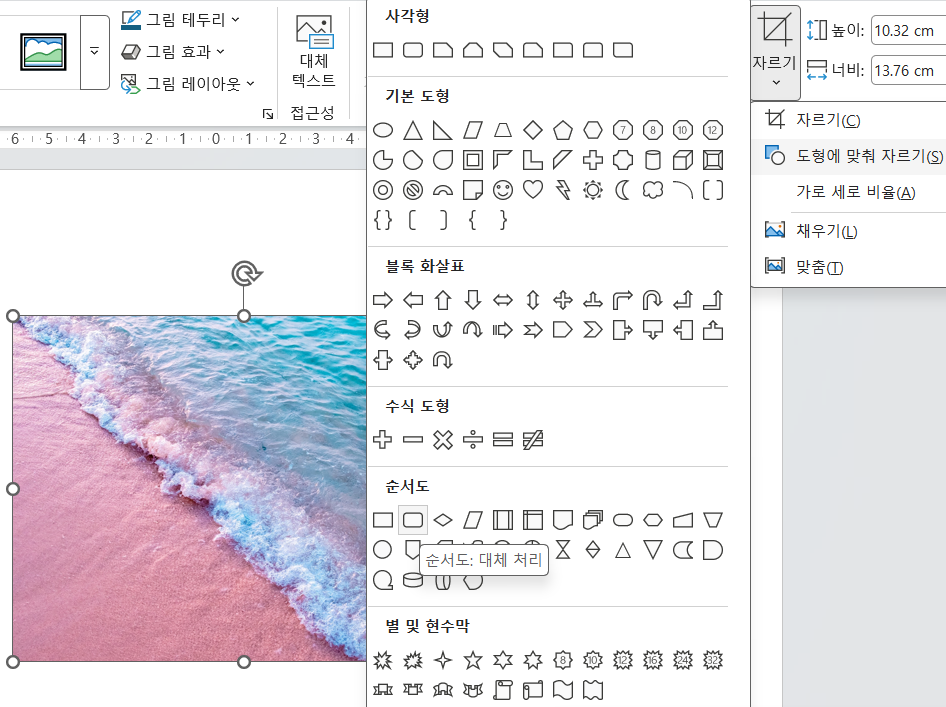
Task: Open 가로 세로 비율(A) submenu
Action: tap(848, 192)
